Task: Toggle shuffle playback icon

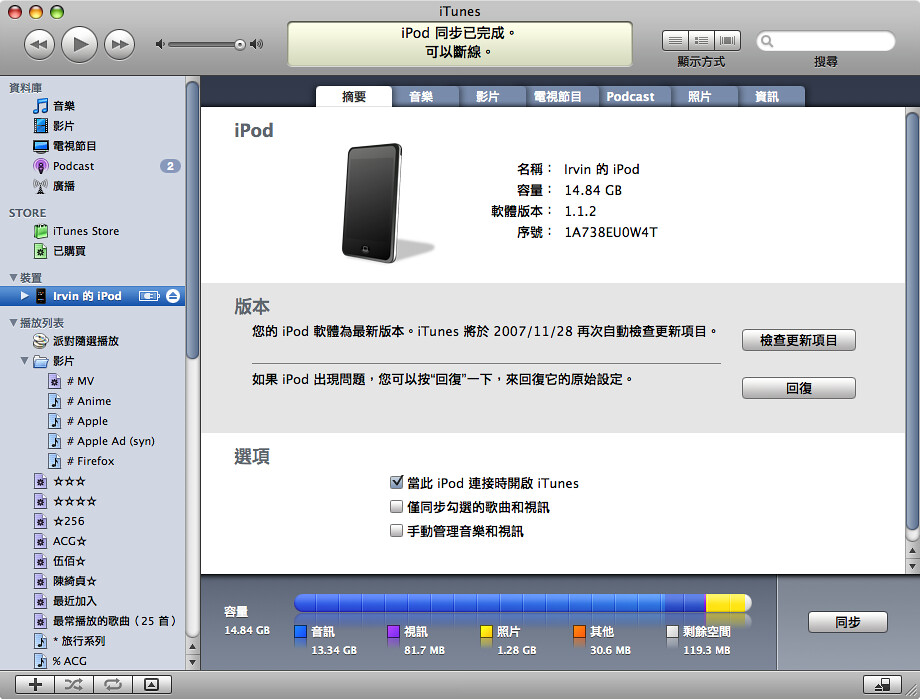Action: coord(73,684)
